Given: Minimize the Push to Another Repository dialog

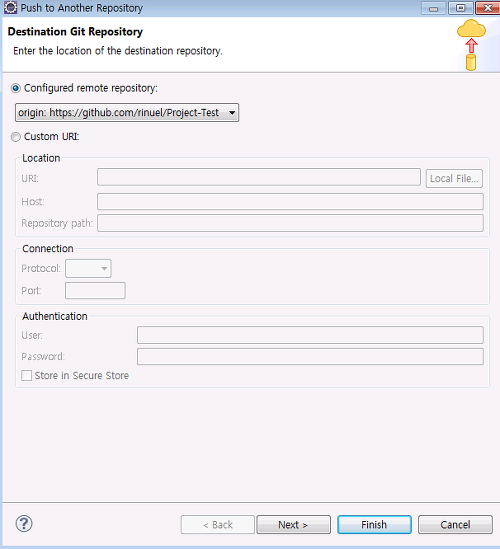Looking at the screenshot, I should 433,8.
